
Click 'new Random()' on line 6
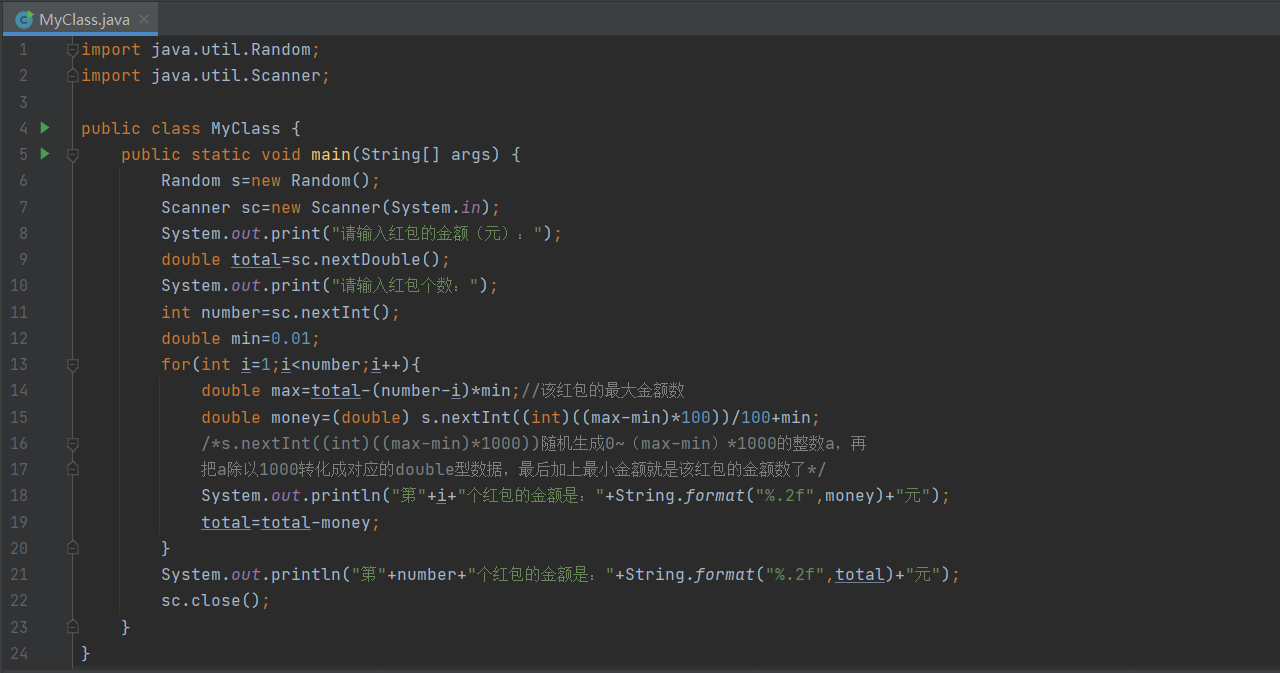[311, 180]
